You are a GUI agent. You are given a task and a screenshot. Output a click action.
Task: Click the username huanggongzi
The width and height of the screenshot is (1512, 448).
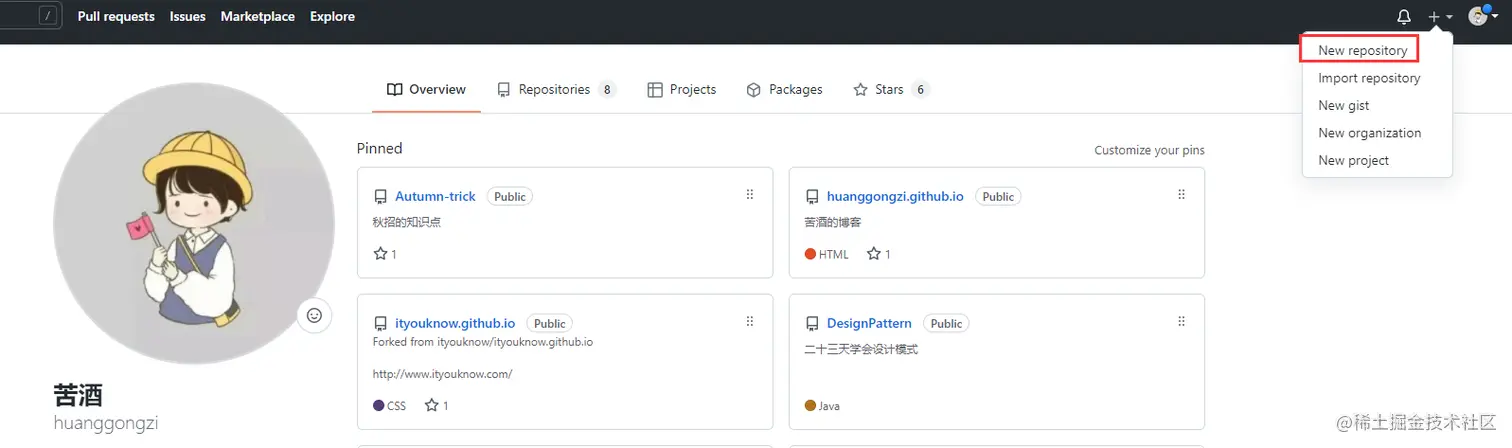tap(106, 423)
